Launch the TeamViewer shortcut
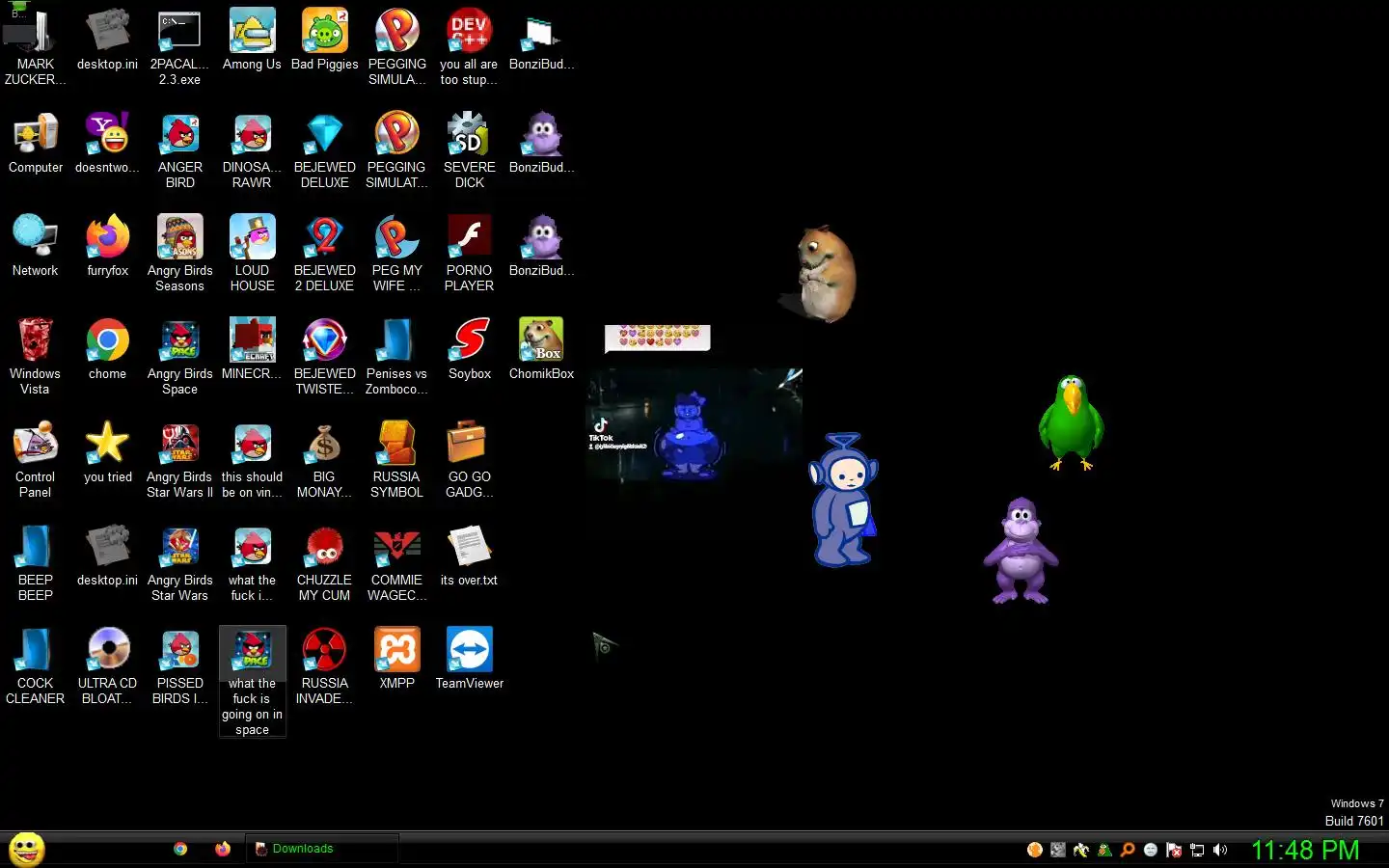Screen dimensions: 1389x868 coord(469,660)
